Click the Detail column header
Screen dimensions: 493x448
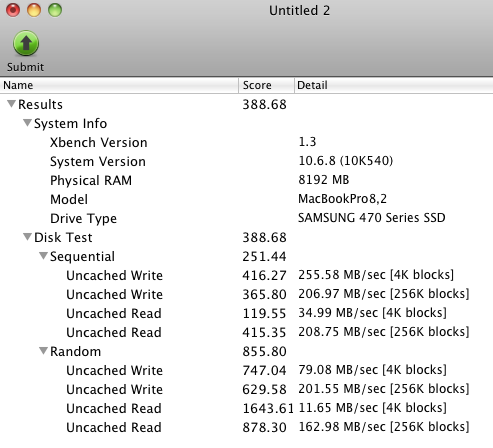tap(394, 85)
